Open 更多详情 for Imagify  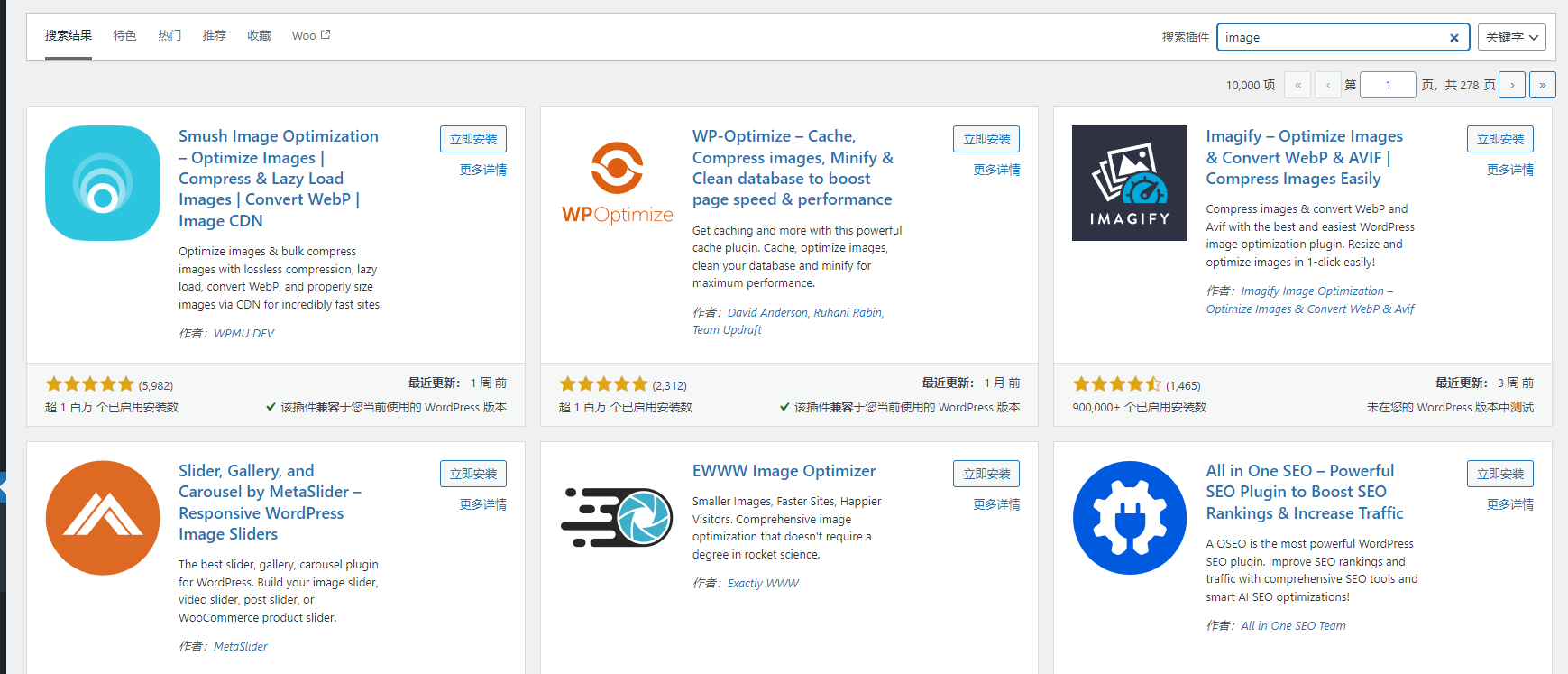tap(1510, 170)
